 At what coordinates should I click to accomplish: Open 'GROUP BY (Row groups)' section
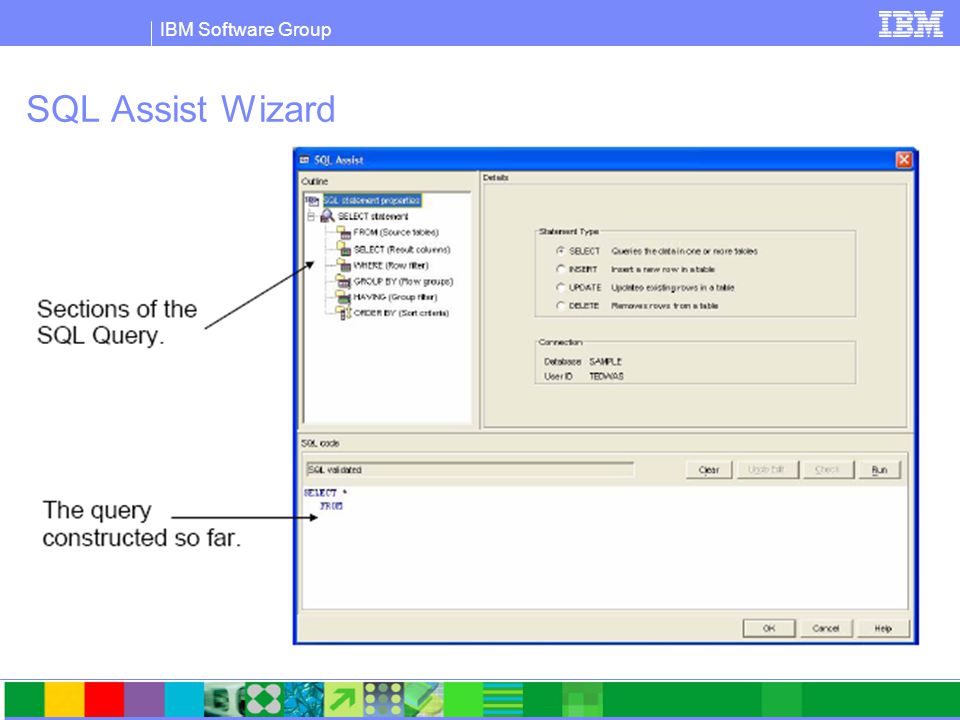[403, 281]
